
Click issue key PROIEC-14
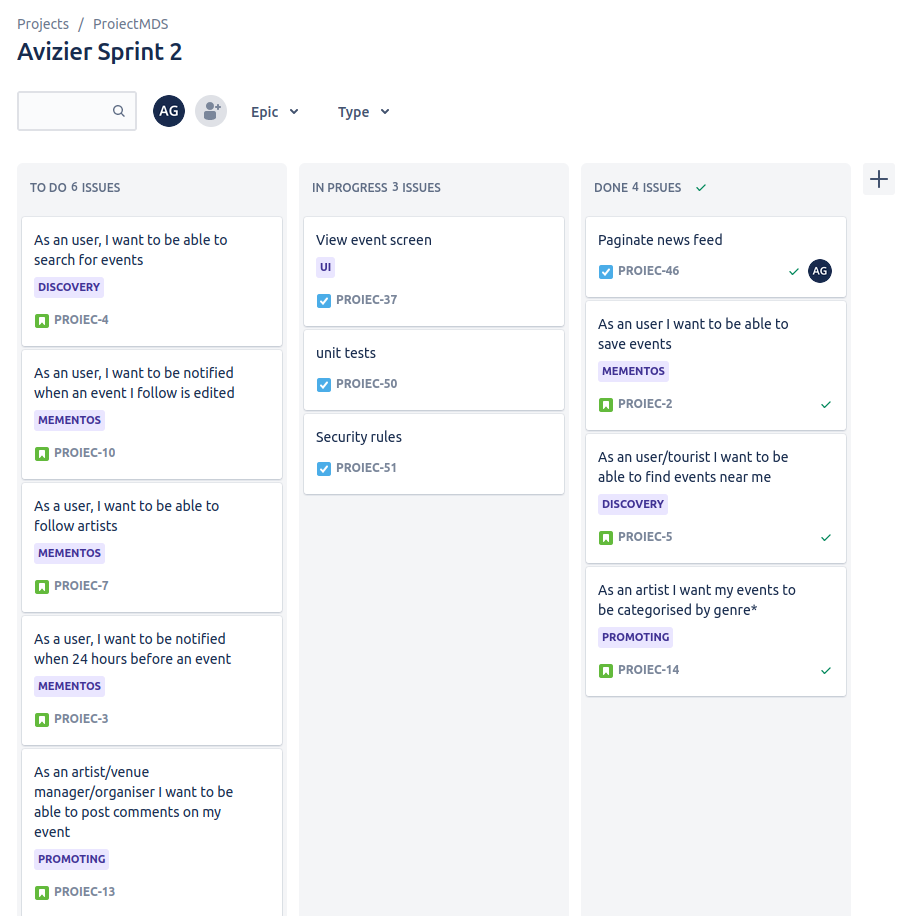648,670
